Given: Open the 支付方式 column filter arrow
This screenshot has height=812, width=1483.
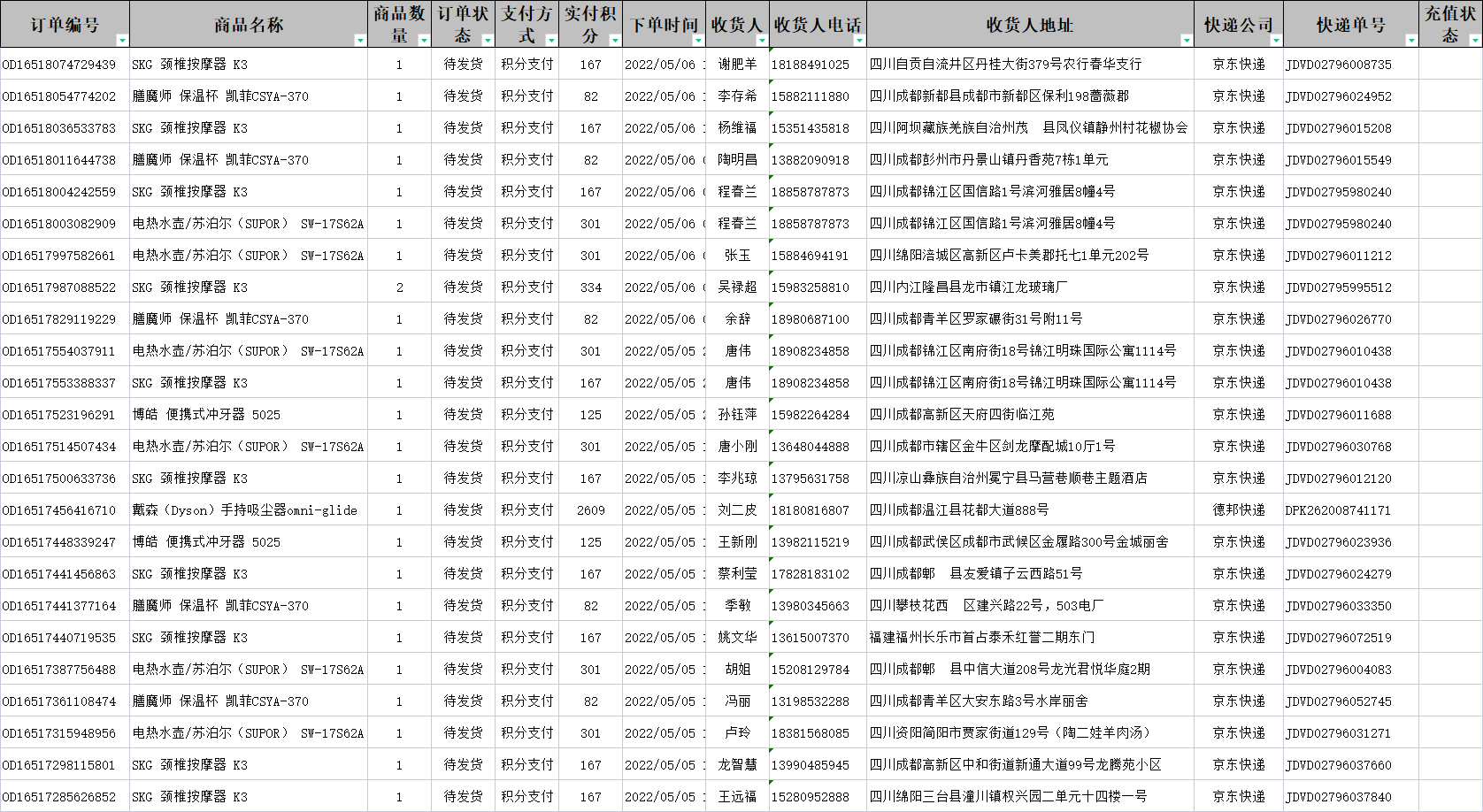Looking at the screenshot, I should 551,41.
